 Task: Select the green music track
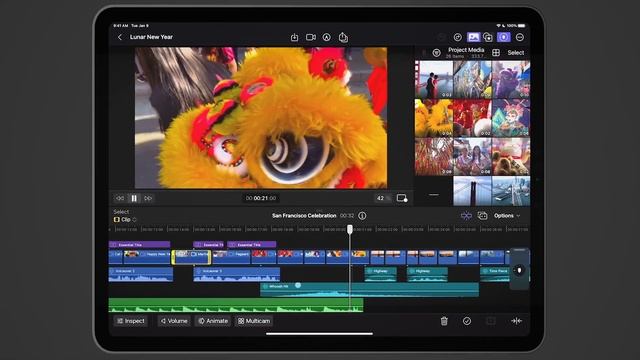236,305
